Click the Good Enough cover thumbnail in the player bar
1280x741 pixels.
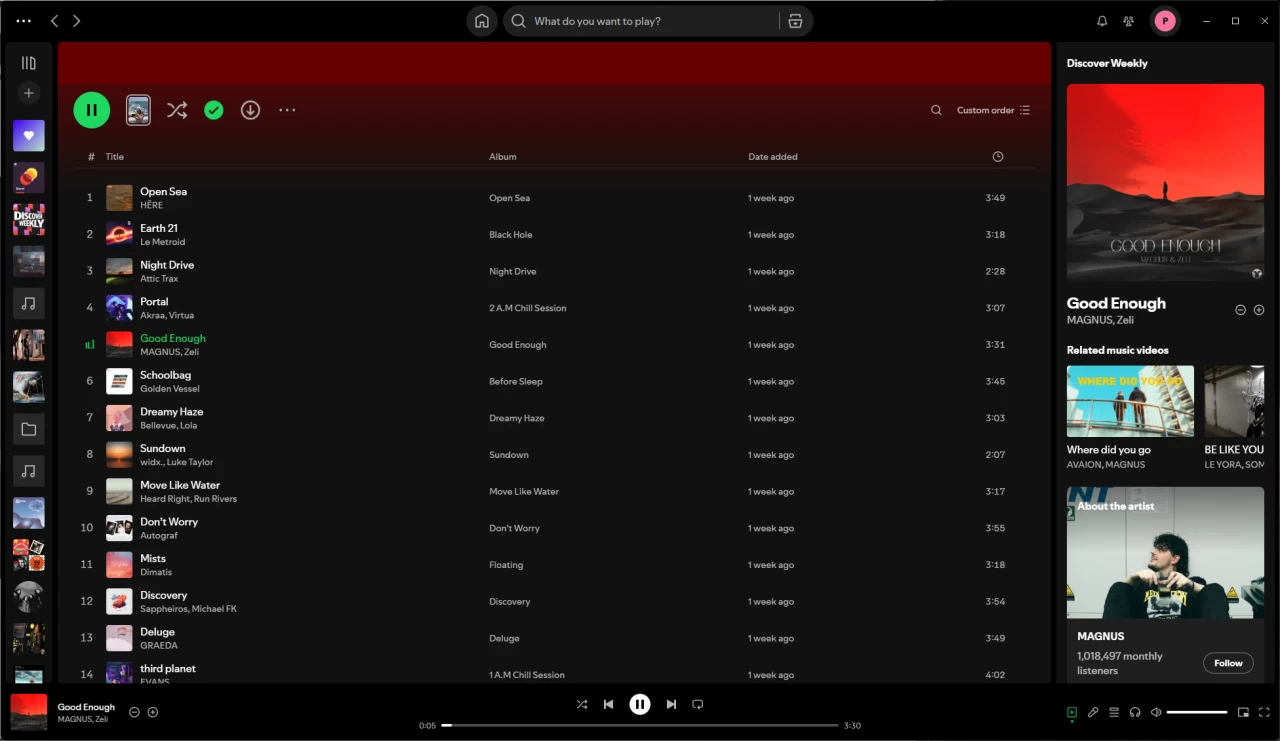[29, 712]
